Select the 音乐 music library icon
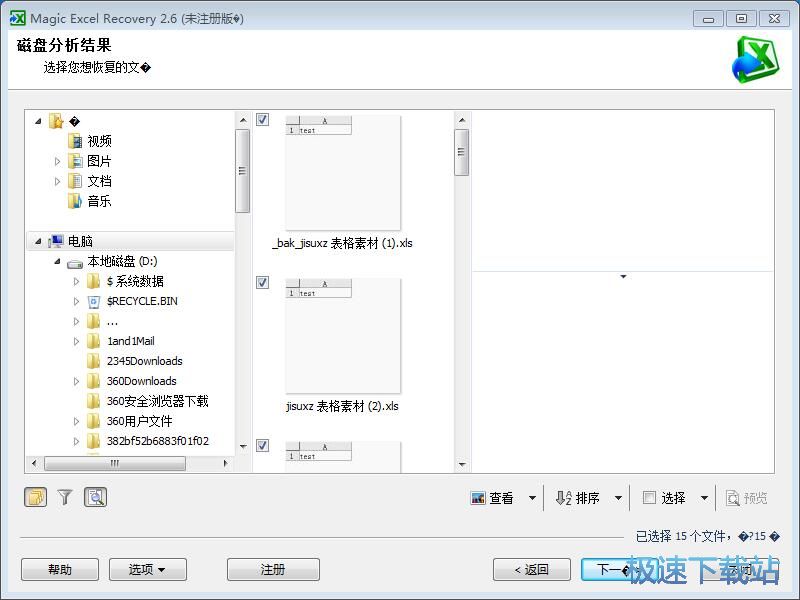The width and height of the screenshot is (800, 600). 75,201
